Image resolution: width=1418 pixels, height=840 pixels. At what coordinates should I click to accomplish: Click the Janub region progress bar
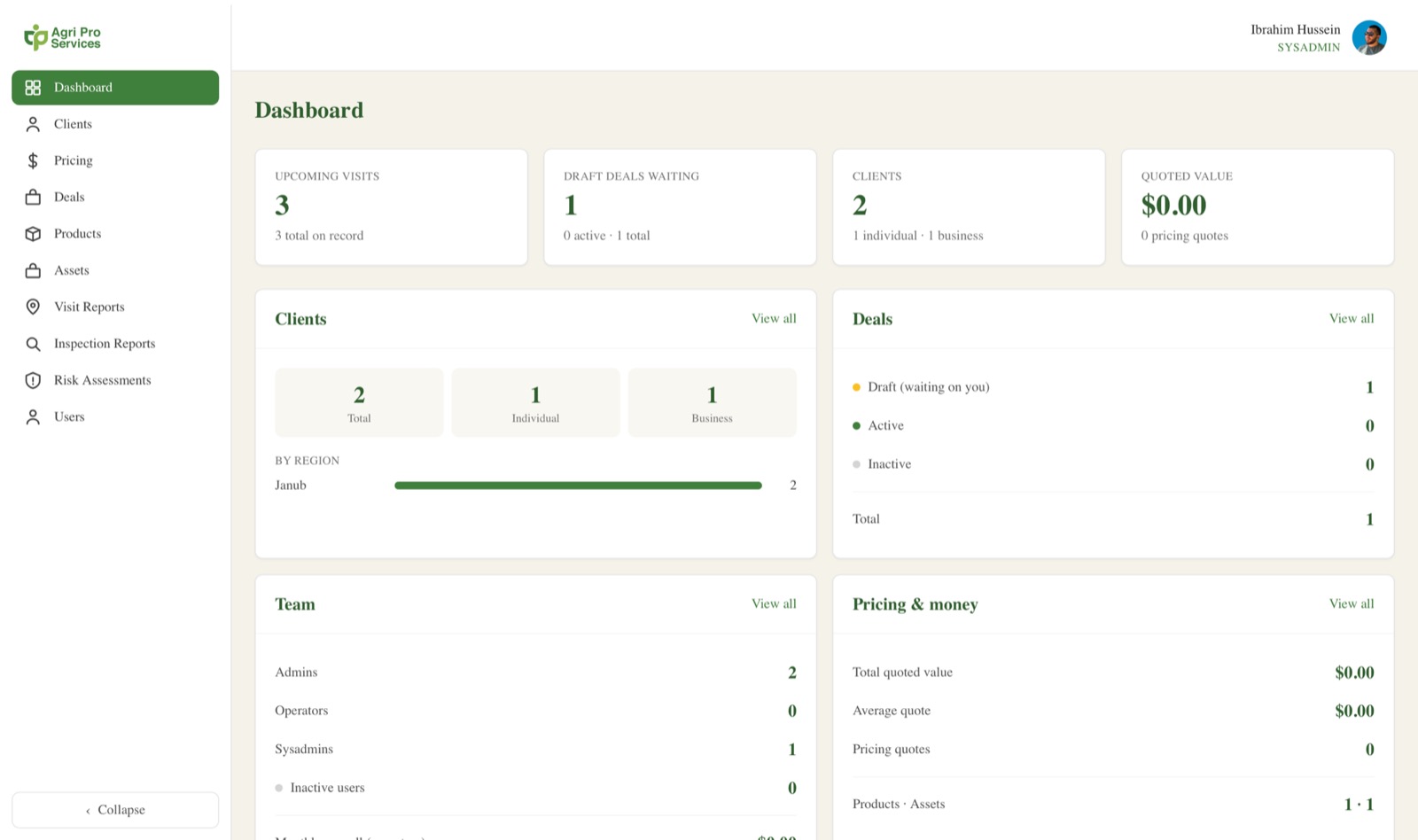point(578,486)
